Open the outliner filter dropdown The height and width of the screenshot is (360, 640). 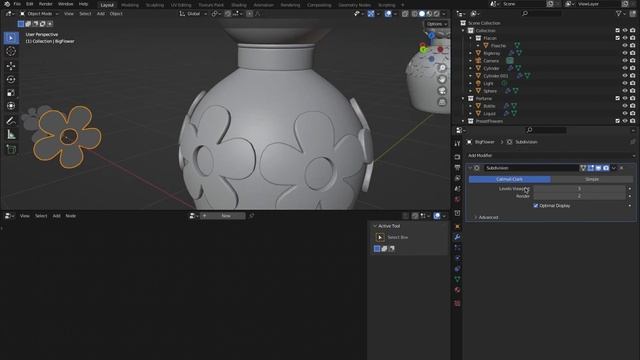[x=620, y=13]
